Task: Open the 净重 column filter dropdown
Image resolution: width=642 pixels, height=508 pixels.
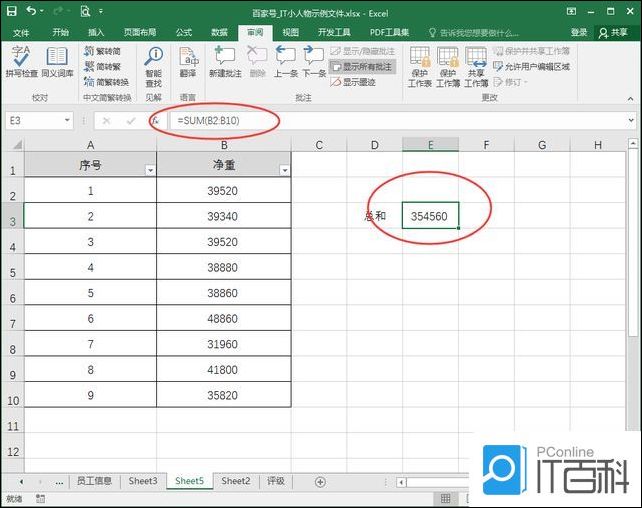Action: [x=285, y=170]
